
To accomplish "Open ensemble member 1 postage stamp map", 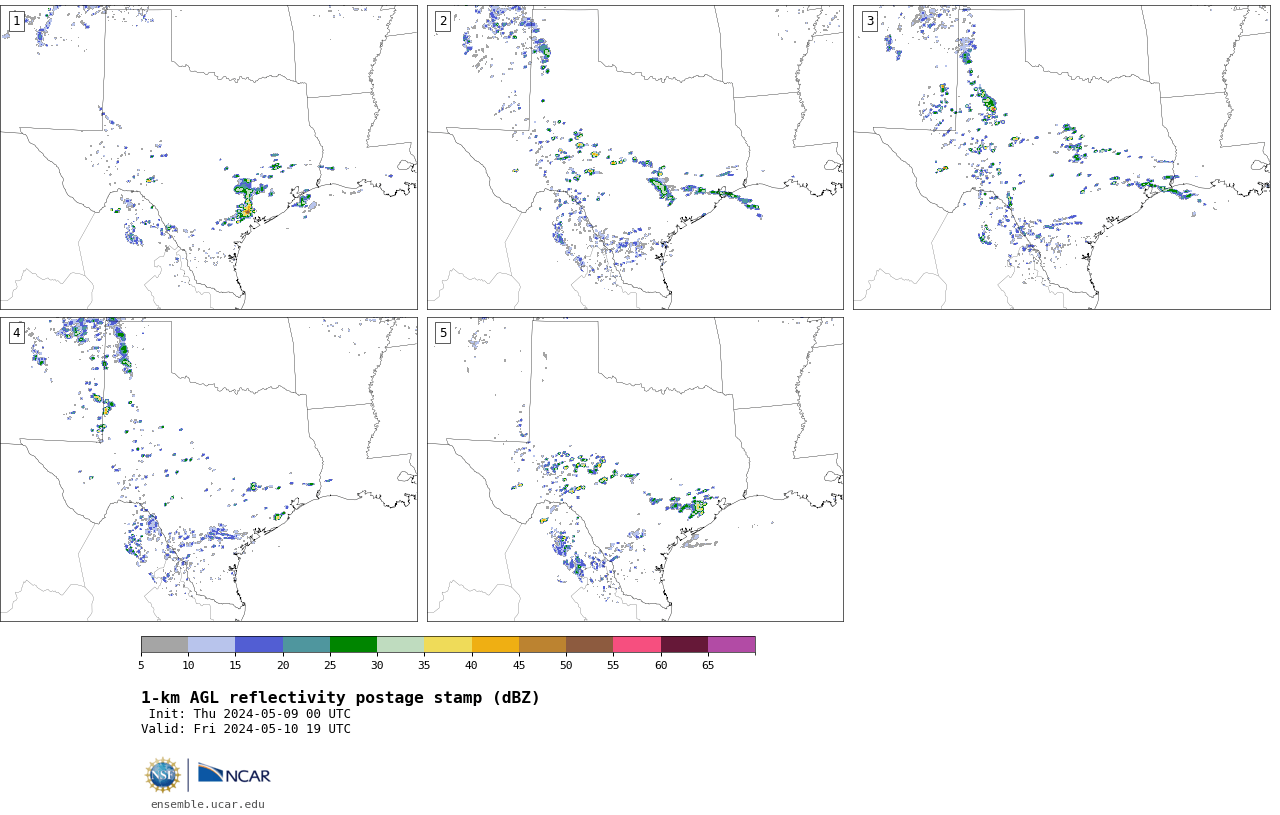I will pyautogui.click(x=209, y=157).
